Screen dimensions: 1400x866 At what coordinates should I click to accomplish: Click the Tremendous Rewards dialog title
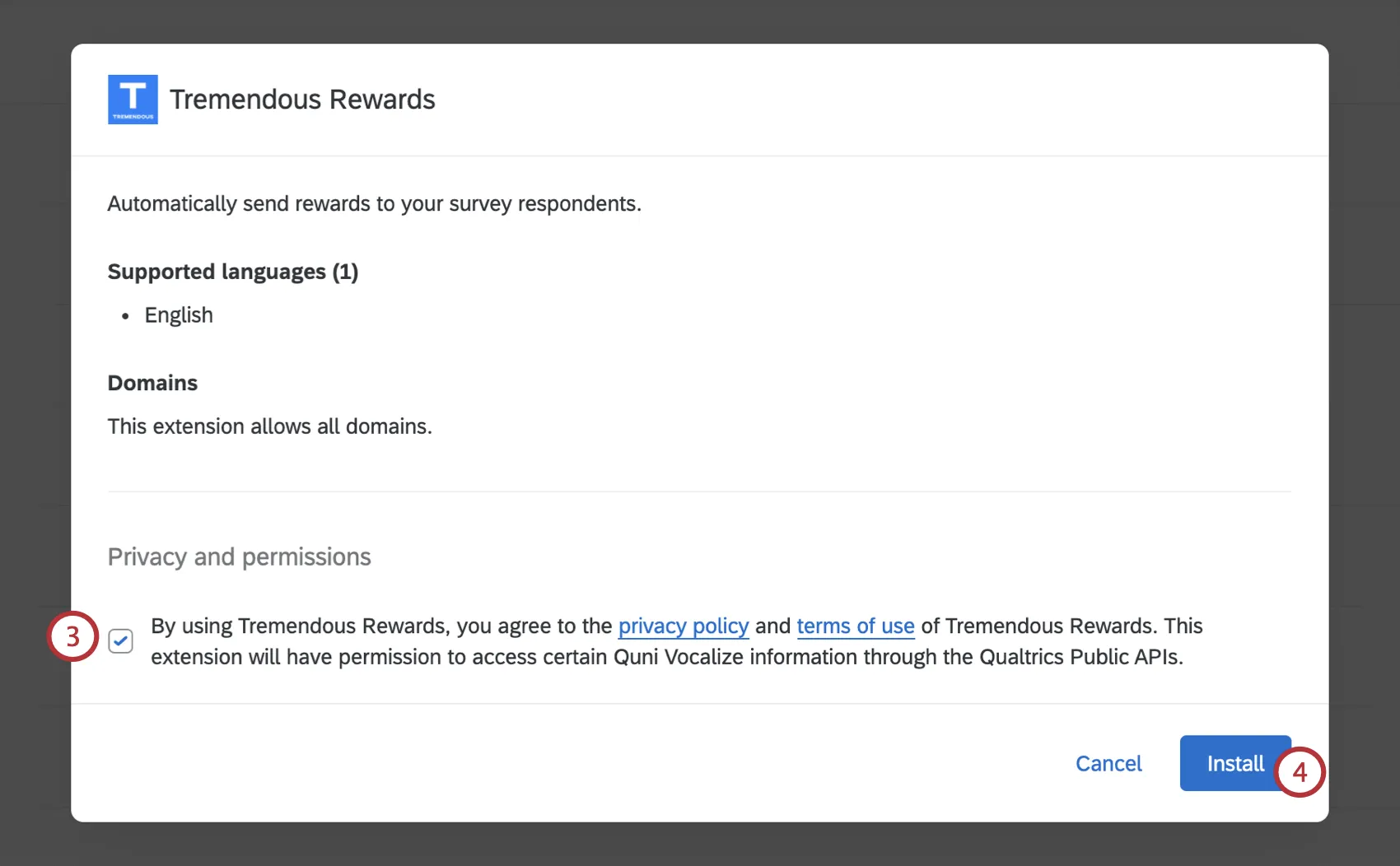[x=302, y=100]
